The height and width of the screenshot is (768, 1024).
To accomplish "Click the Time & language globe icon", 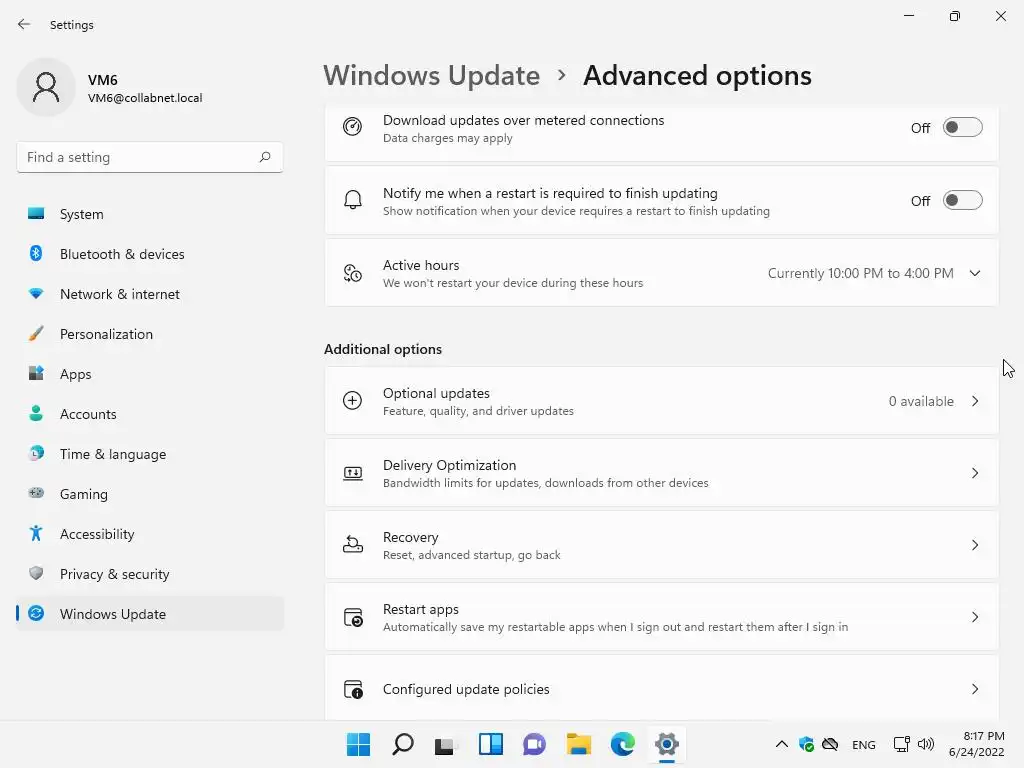I will pos(36,453).
